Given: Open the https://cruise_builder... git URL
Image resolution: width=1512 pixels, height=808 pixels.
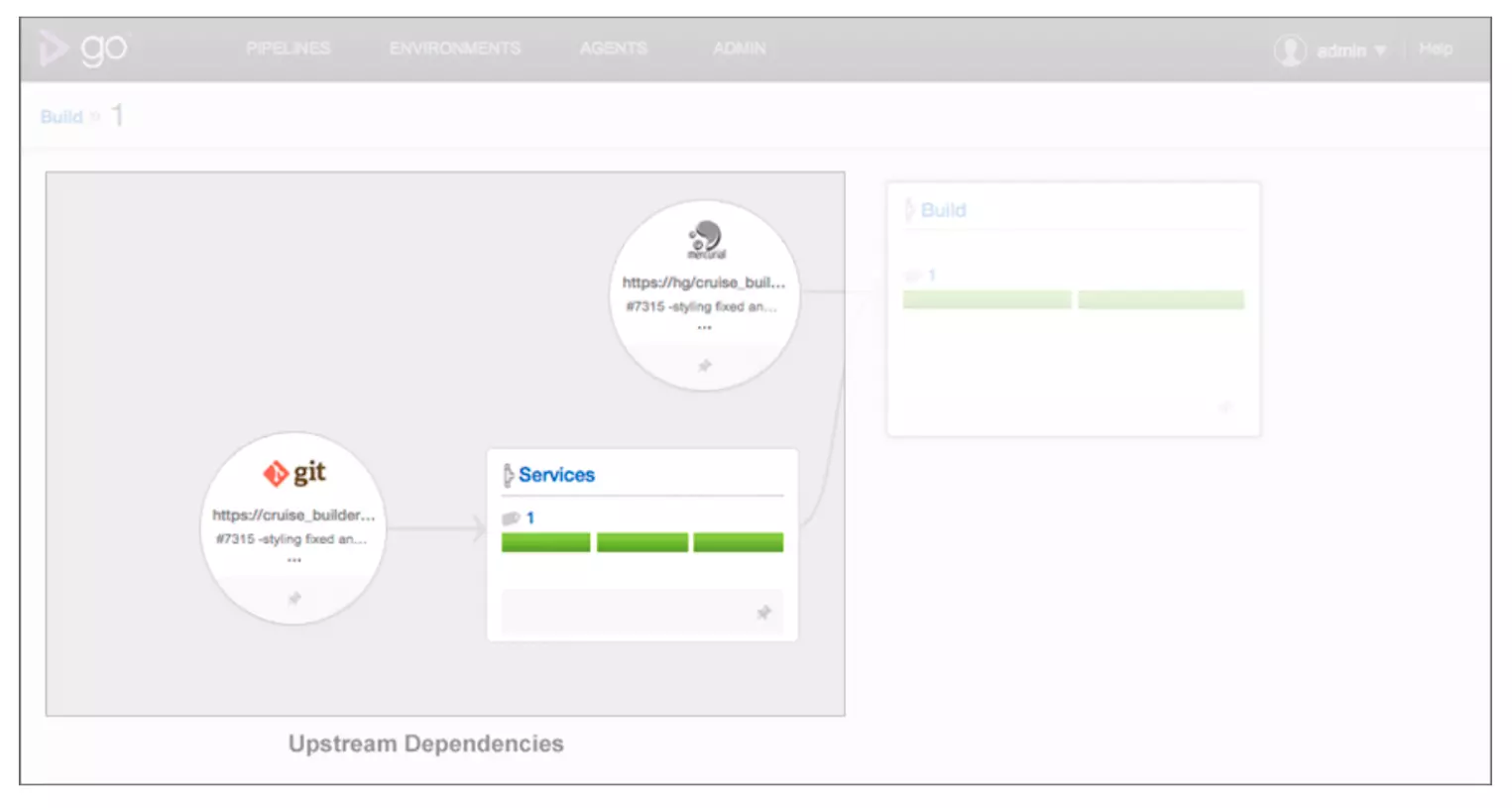Looking at the screenshot, I should (x=293, y=516).
